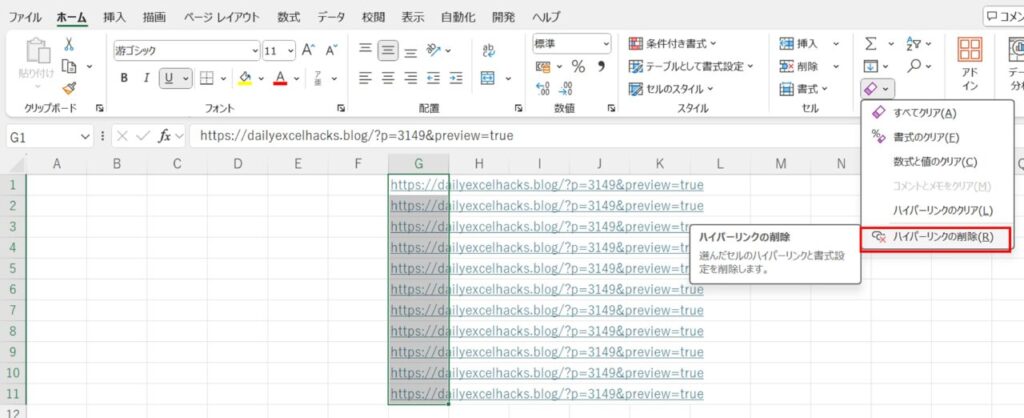This screenshot has height=418, width=1024.
Task: Toggle center horizontal alignment
Action: point(388,78)
